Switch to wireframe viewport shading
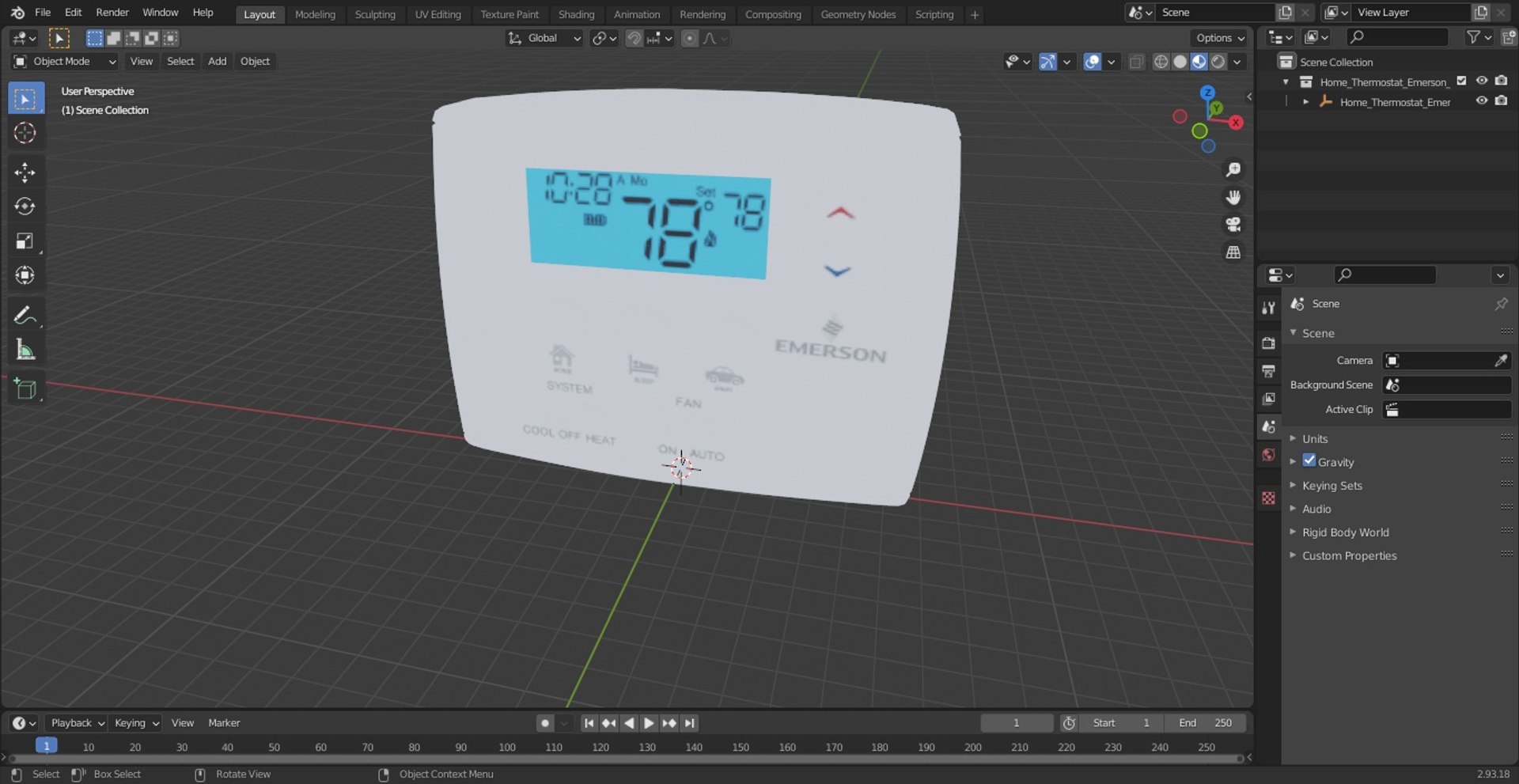 coord(1161,62)
